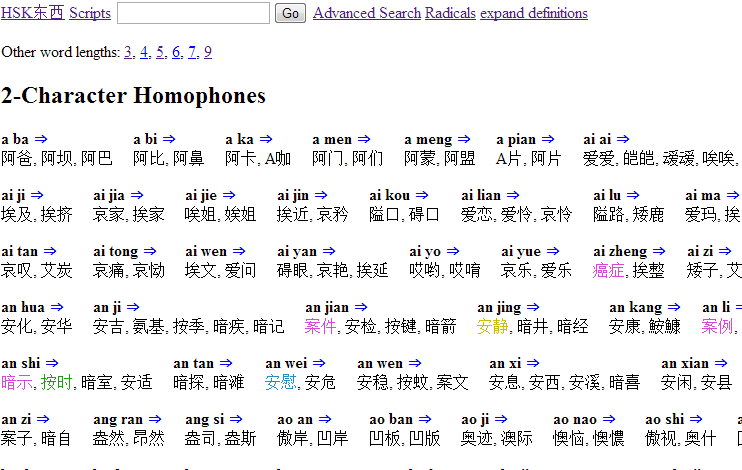Go to the Scripts page

tap(90, 13)
